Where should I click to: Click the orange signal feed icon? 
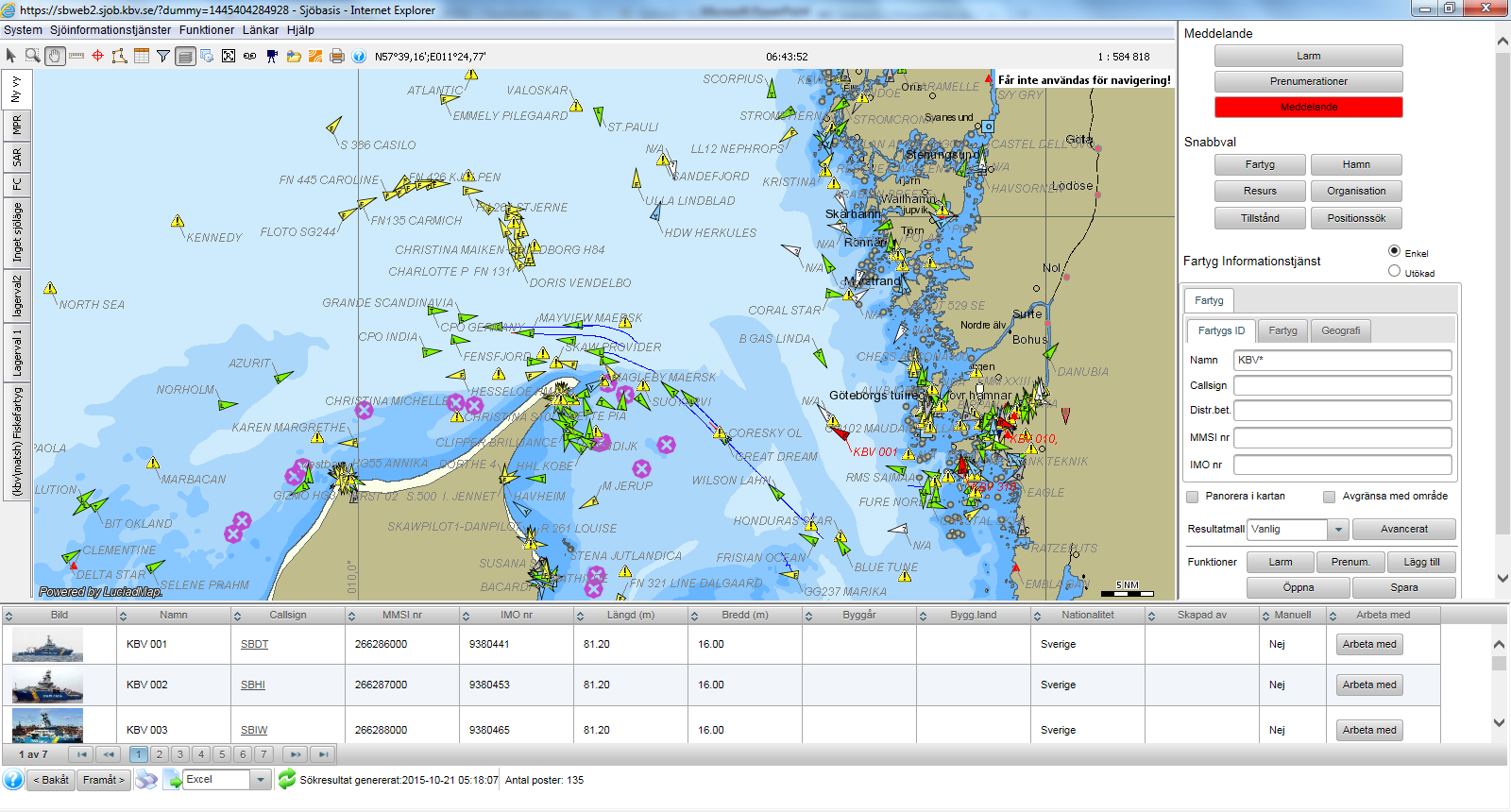point(315,57)
